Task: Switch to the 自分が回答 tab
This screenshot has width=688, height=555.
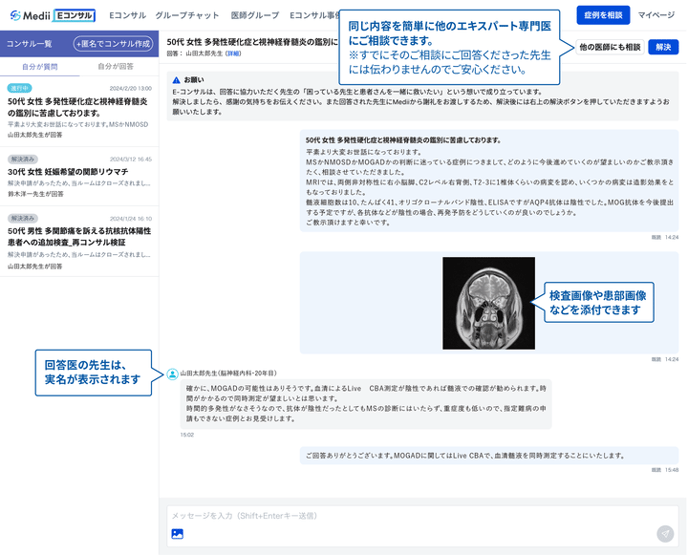Action: click(115, 66)
